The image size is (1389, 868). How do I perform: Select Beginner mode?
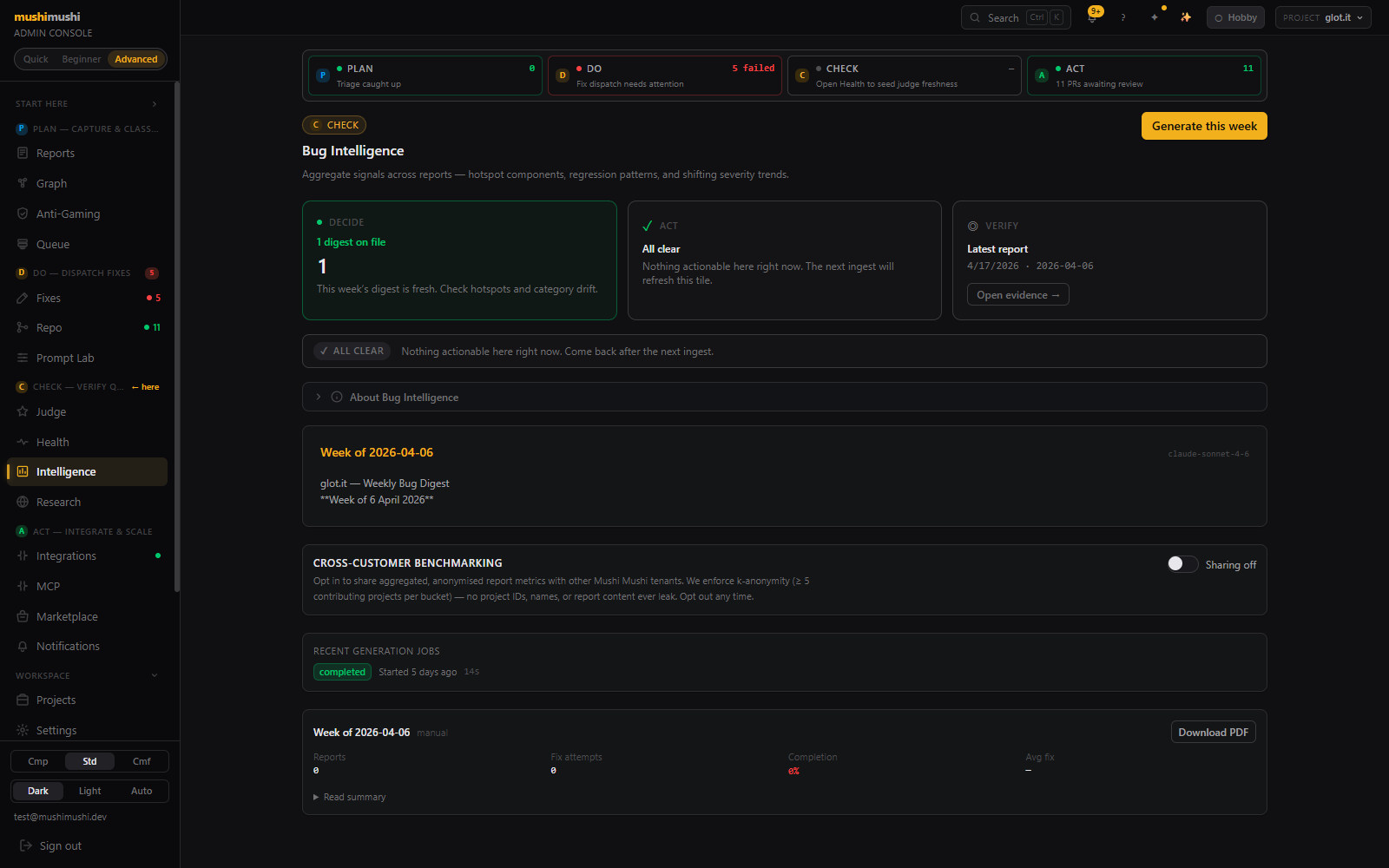tap(82, 59)
